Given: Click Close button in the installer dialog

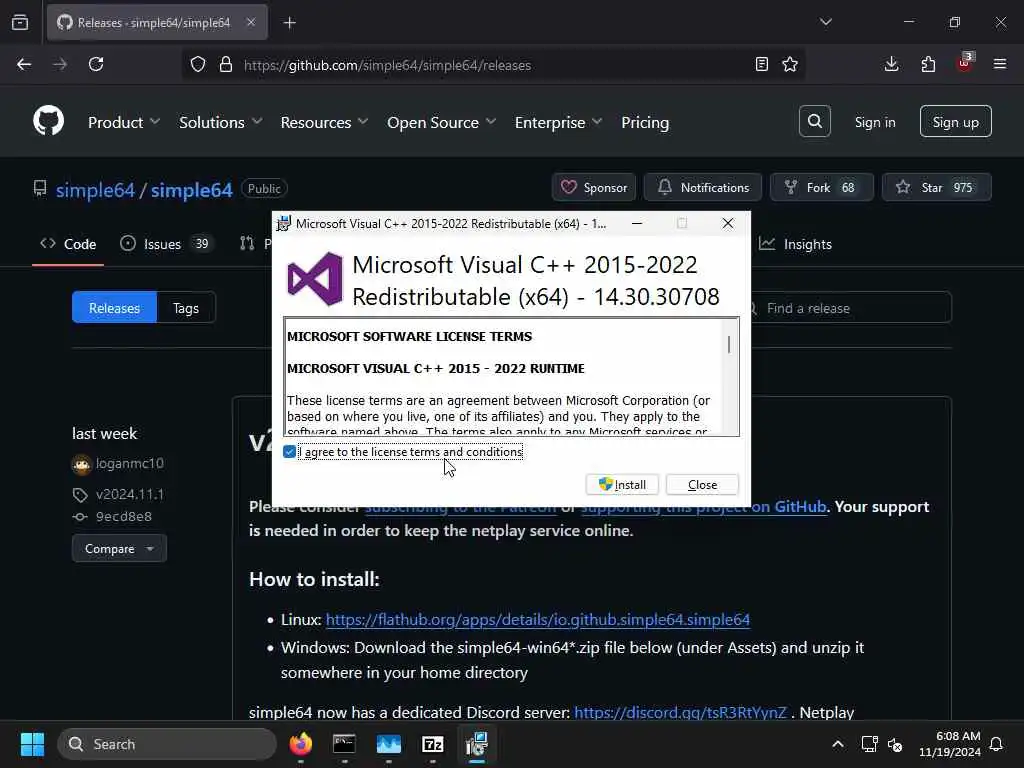Looking at the screenshot, I should pyautogui.click(x=702, y=485).
